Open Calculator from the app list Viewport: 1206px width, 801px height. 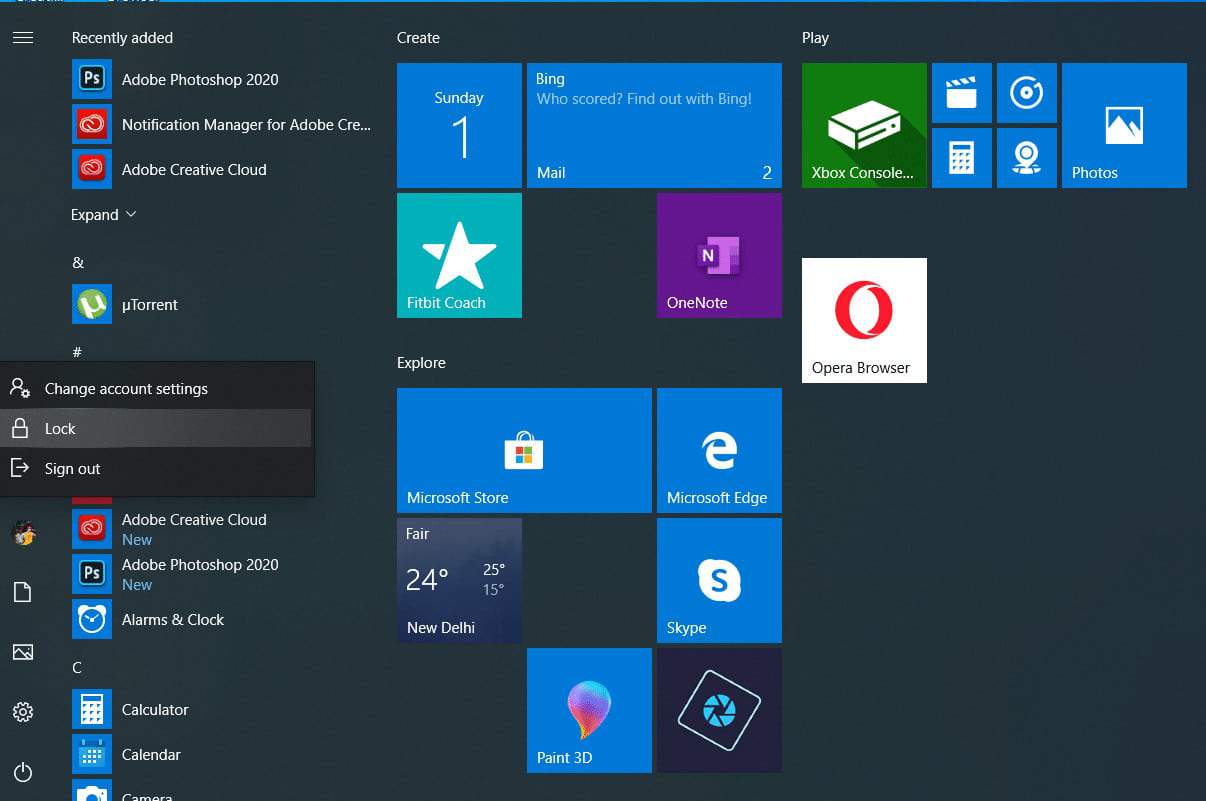pos(222,709)
